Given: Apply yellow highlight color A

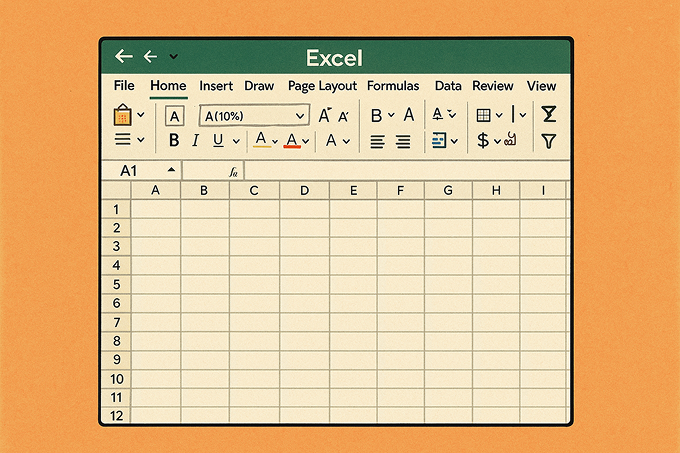Looking at the screenshot, I should click(x=262, y=140).
